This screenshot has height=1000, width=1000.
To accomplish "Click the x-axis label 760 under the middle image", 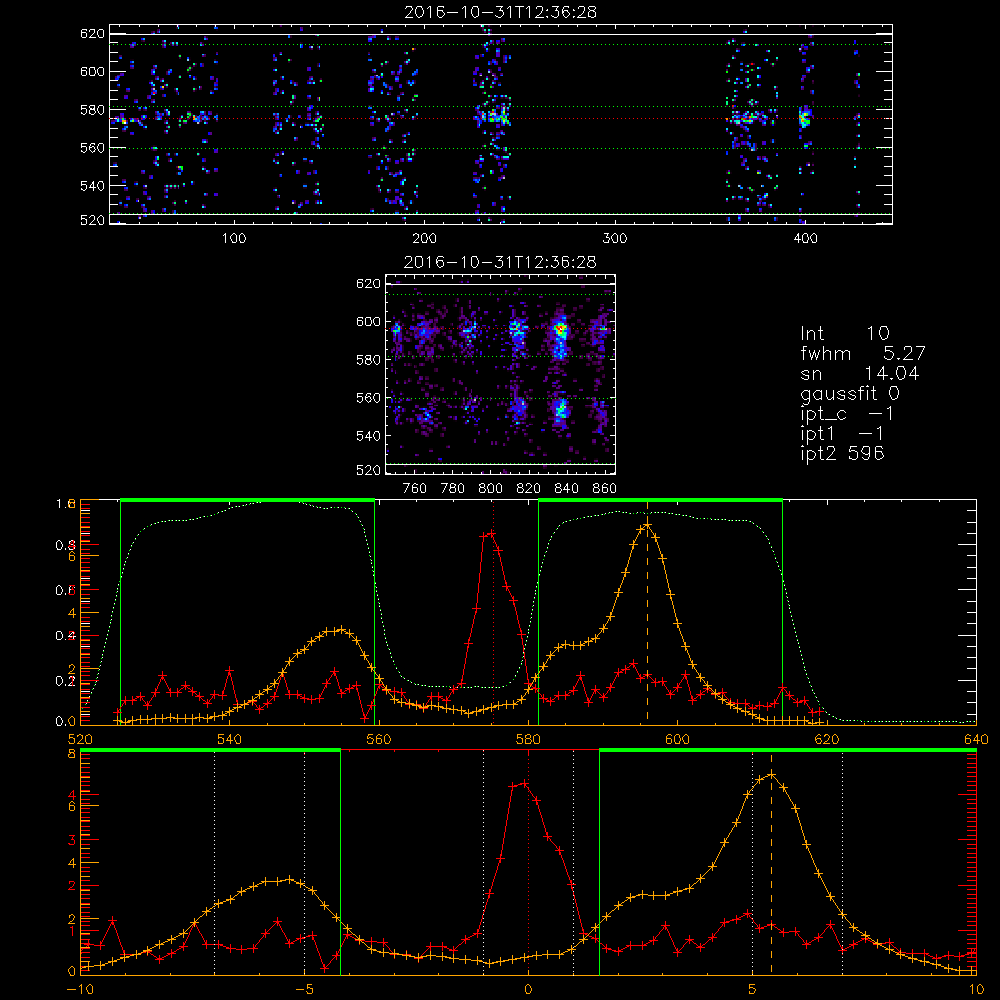I will pyautogui.click(x=415, y=489).
